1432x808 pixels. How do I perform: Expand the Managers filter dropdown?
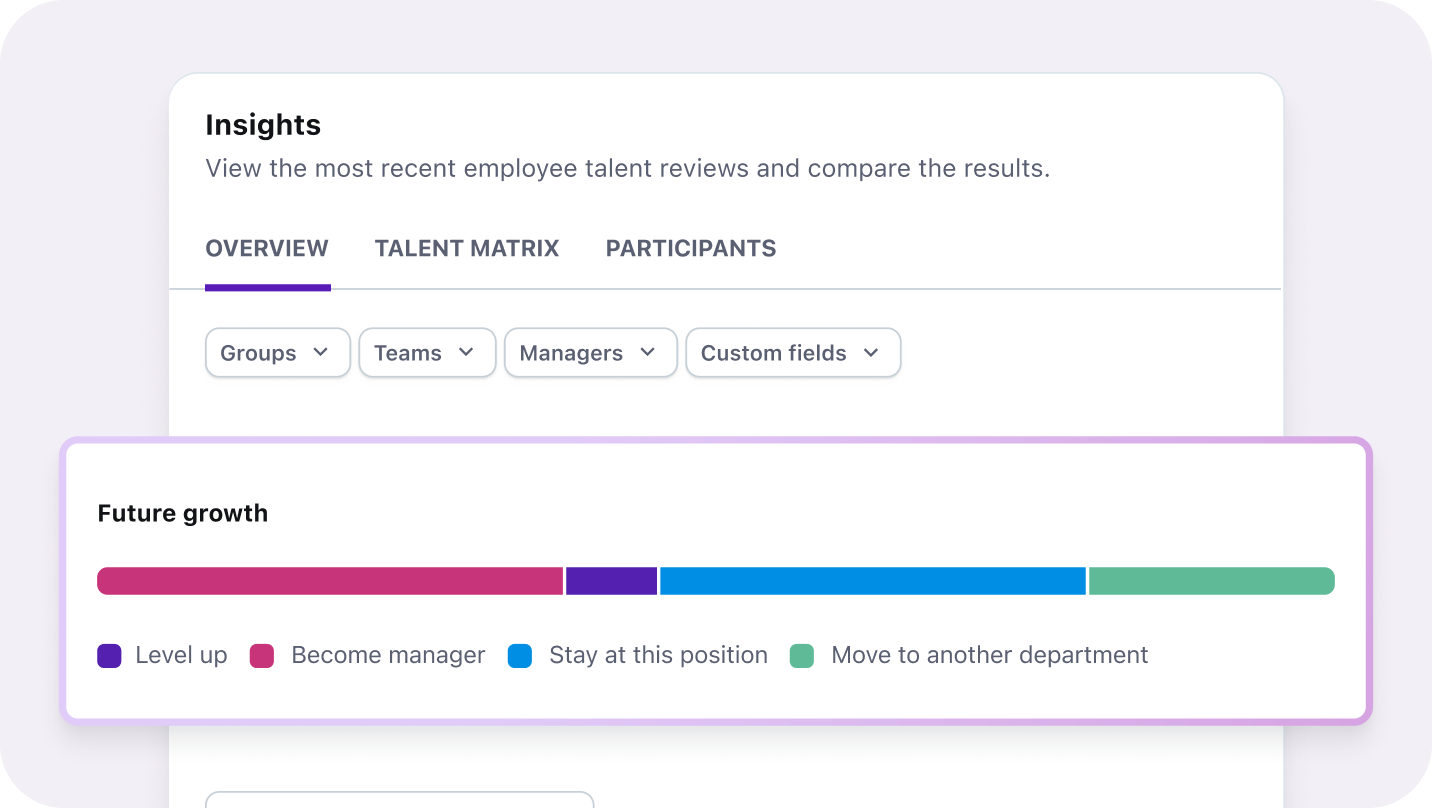click(591, 353)
